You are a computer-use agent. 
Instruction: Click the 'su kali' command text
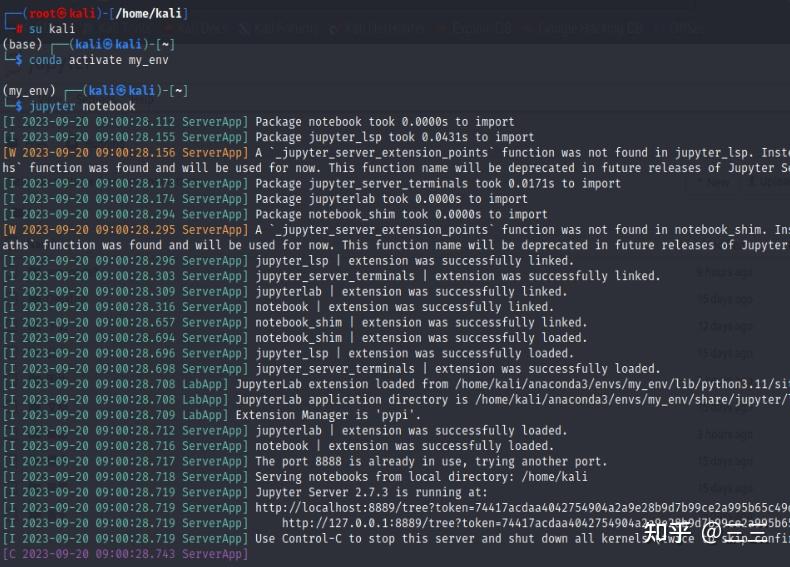pos(52,29)
